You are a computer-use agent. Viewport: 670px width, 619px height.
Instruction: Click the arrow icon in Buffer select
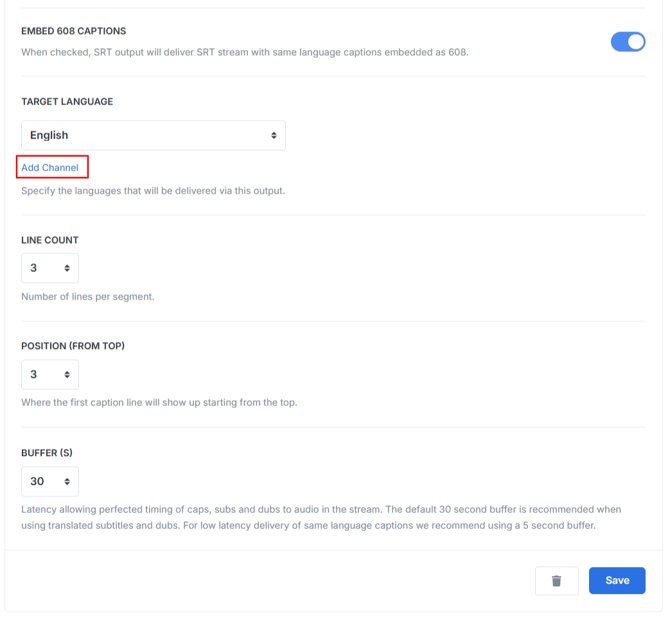[67, 481]
